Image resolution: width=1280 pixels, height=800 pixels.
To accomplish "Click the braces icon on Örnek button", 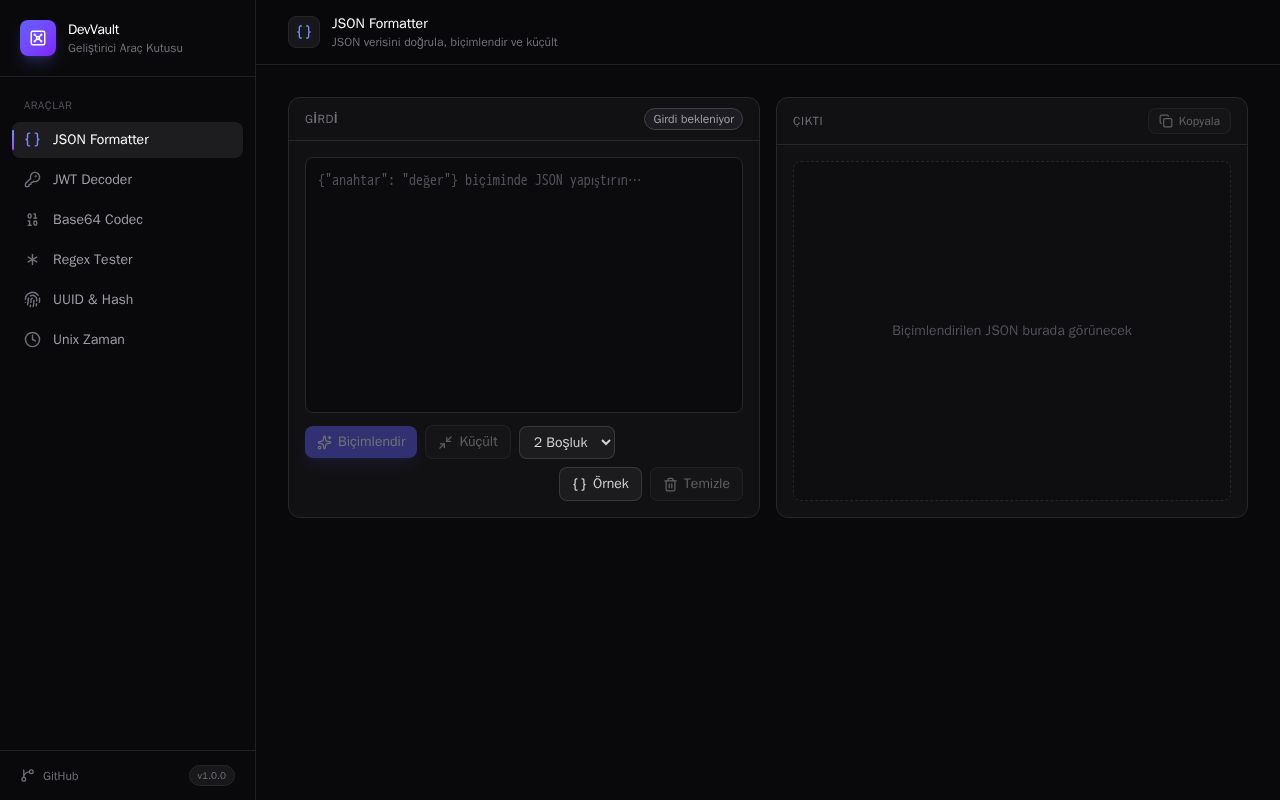I will 579,484.
